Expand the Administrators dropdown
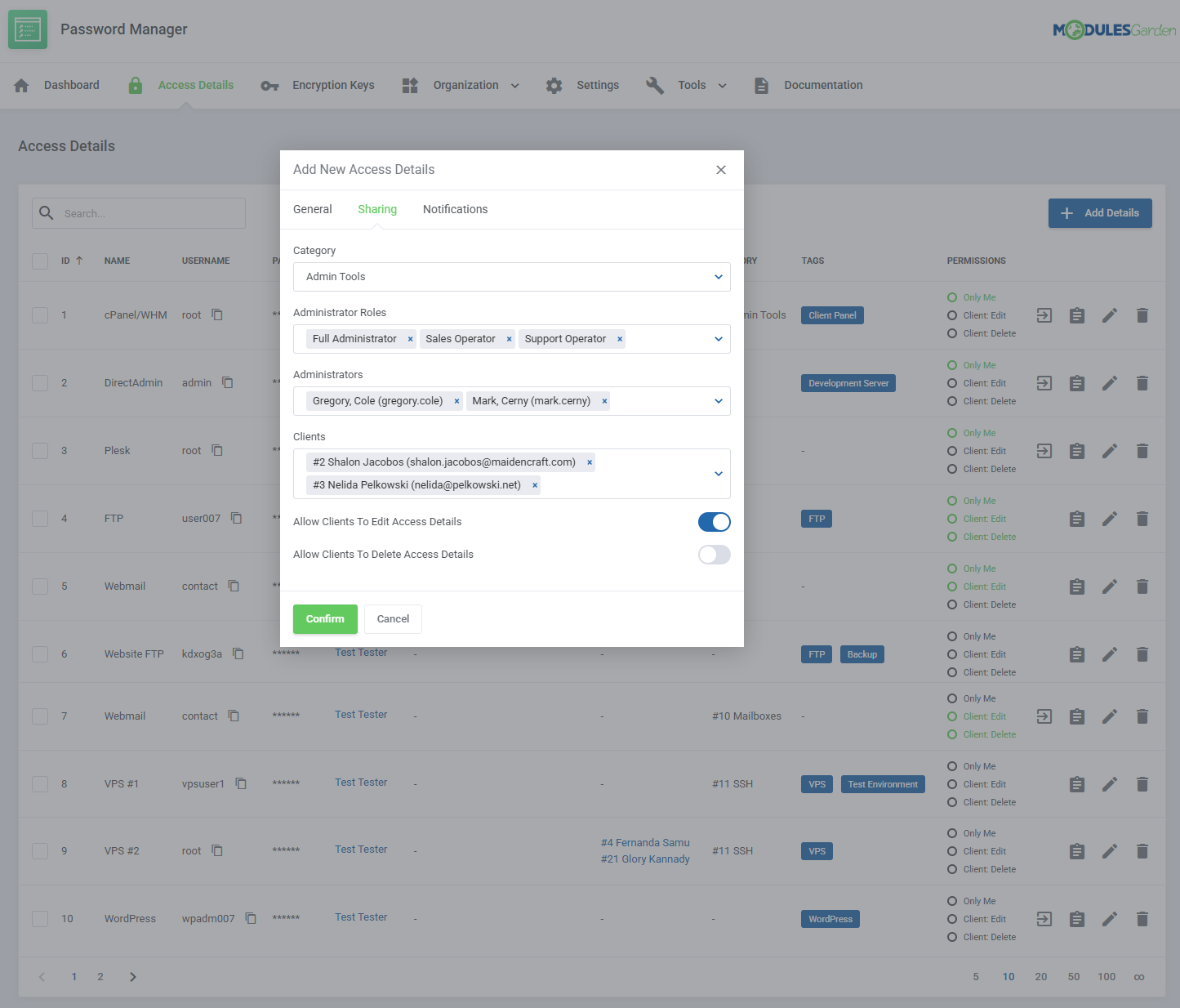 tap(719, 401)
